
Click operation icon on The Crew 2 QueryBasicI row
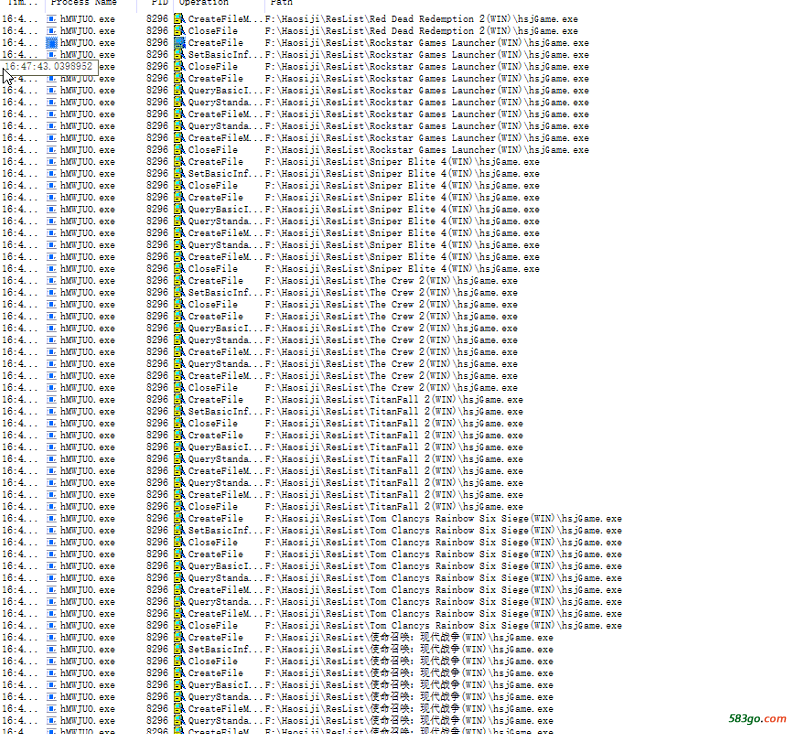point(179,328)
